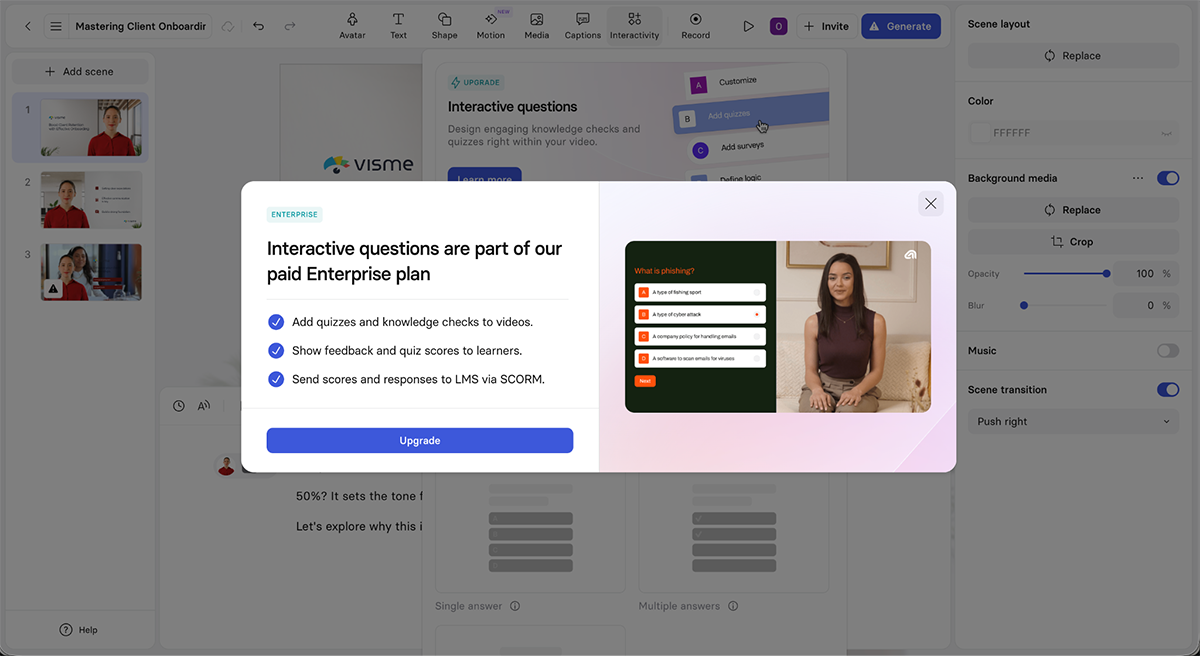Replace the background media

[x=1073, y=210]
